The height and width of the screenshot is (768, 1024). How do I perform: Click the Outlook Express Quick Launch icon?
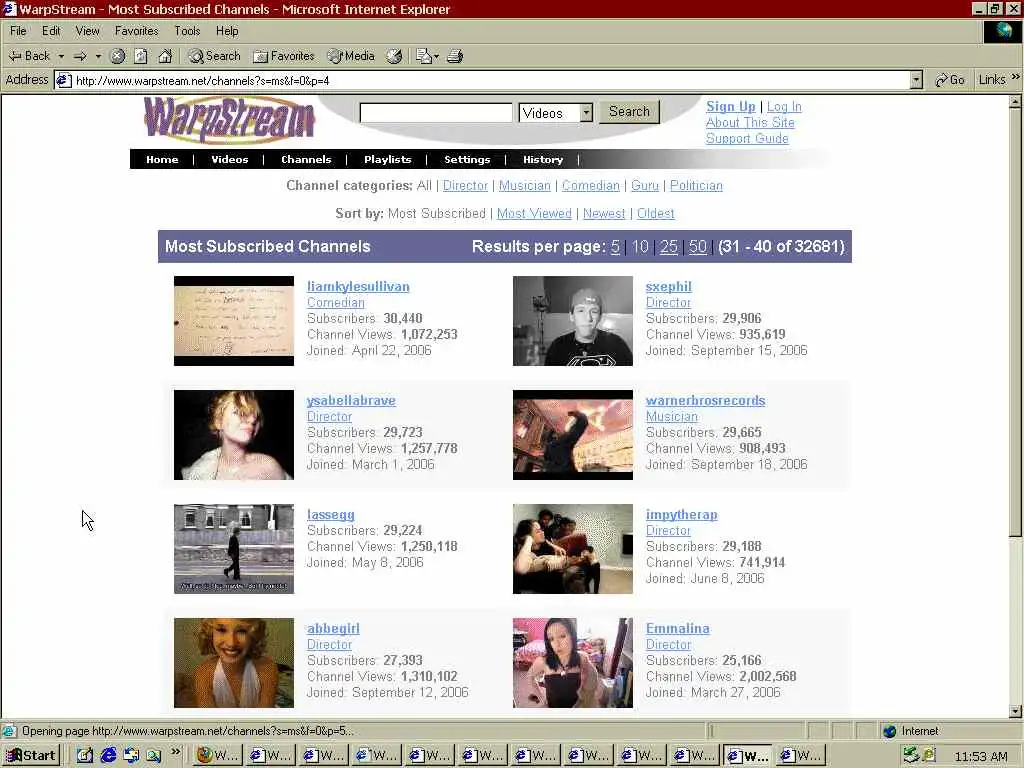(x=131, y=756)
